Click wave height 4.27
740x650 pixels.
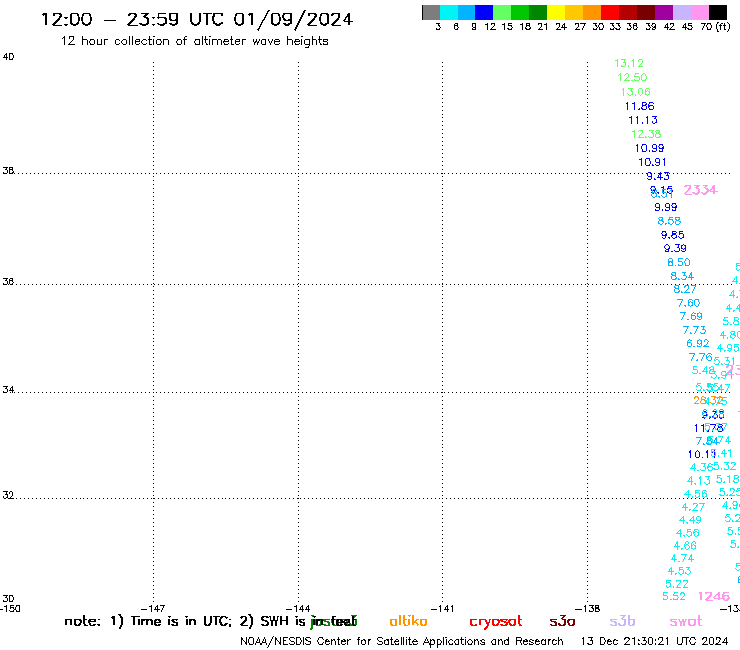pos(693,507)
